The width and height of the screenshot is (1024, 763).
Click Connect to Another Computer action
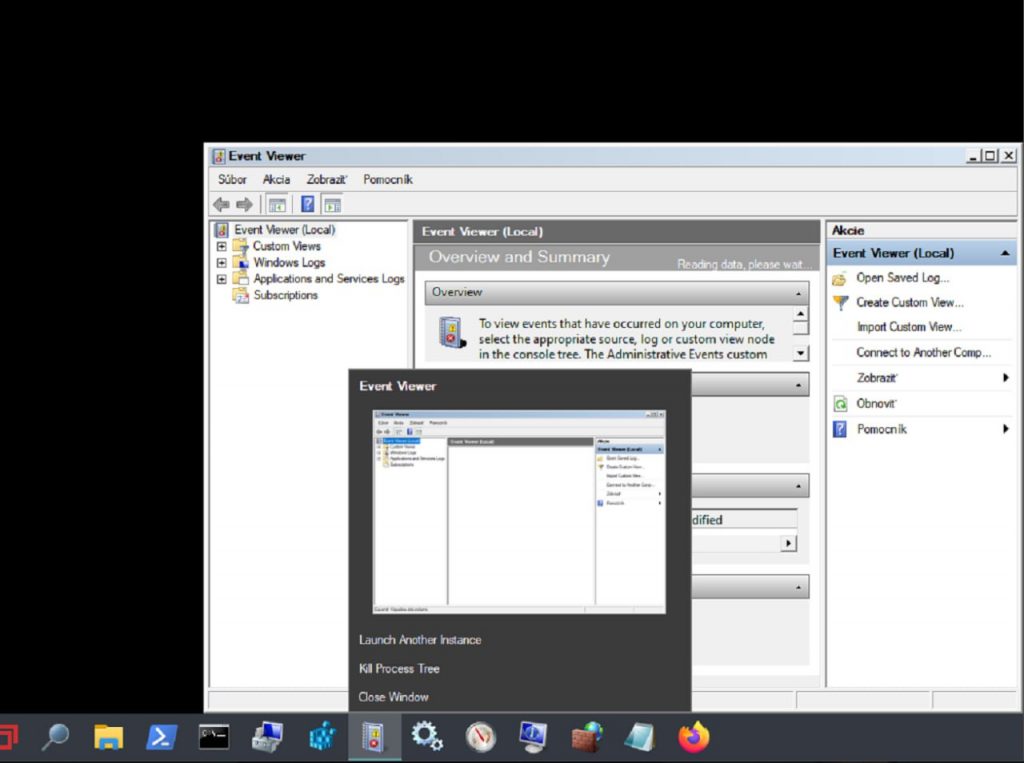(923, 353)
